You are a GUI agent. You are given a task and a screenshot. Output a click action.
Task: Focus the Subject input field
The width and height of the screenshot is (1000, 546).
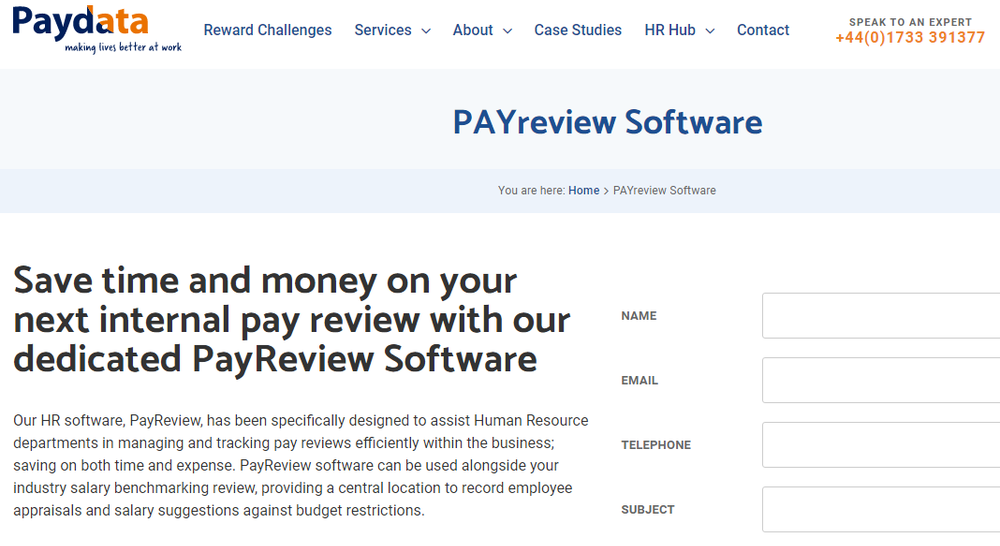click(881, 510)
